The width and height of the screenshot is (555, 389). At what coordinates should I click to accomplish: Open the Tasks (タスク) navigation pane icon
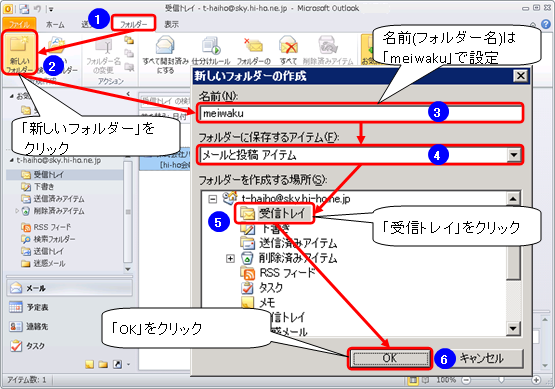pos(16,345)
